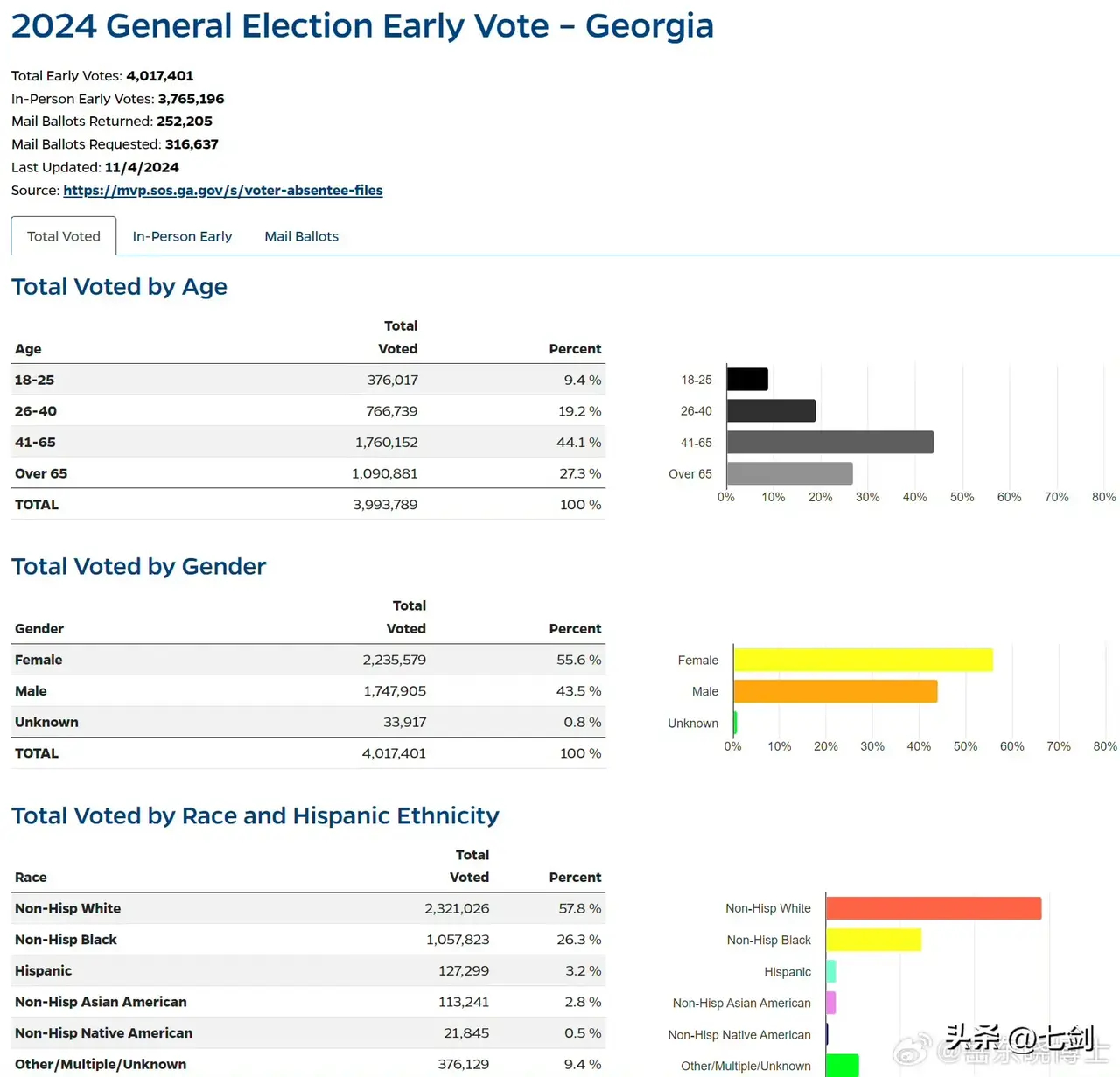Click the 41-65 age bar in chart

pyautogui.click(x=829, y=442)
